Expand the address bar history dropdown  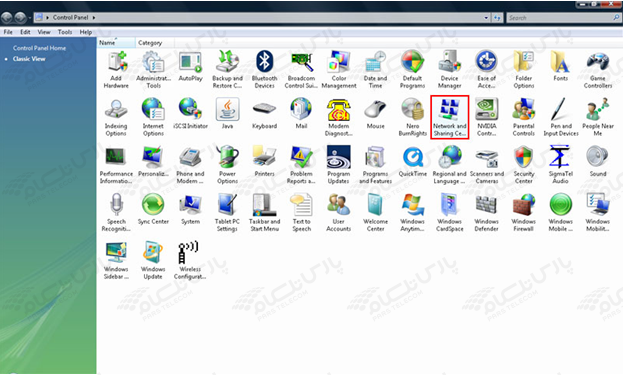[486, 17]
